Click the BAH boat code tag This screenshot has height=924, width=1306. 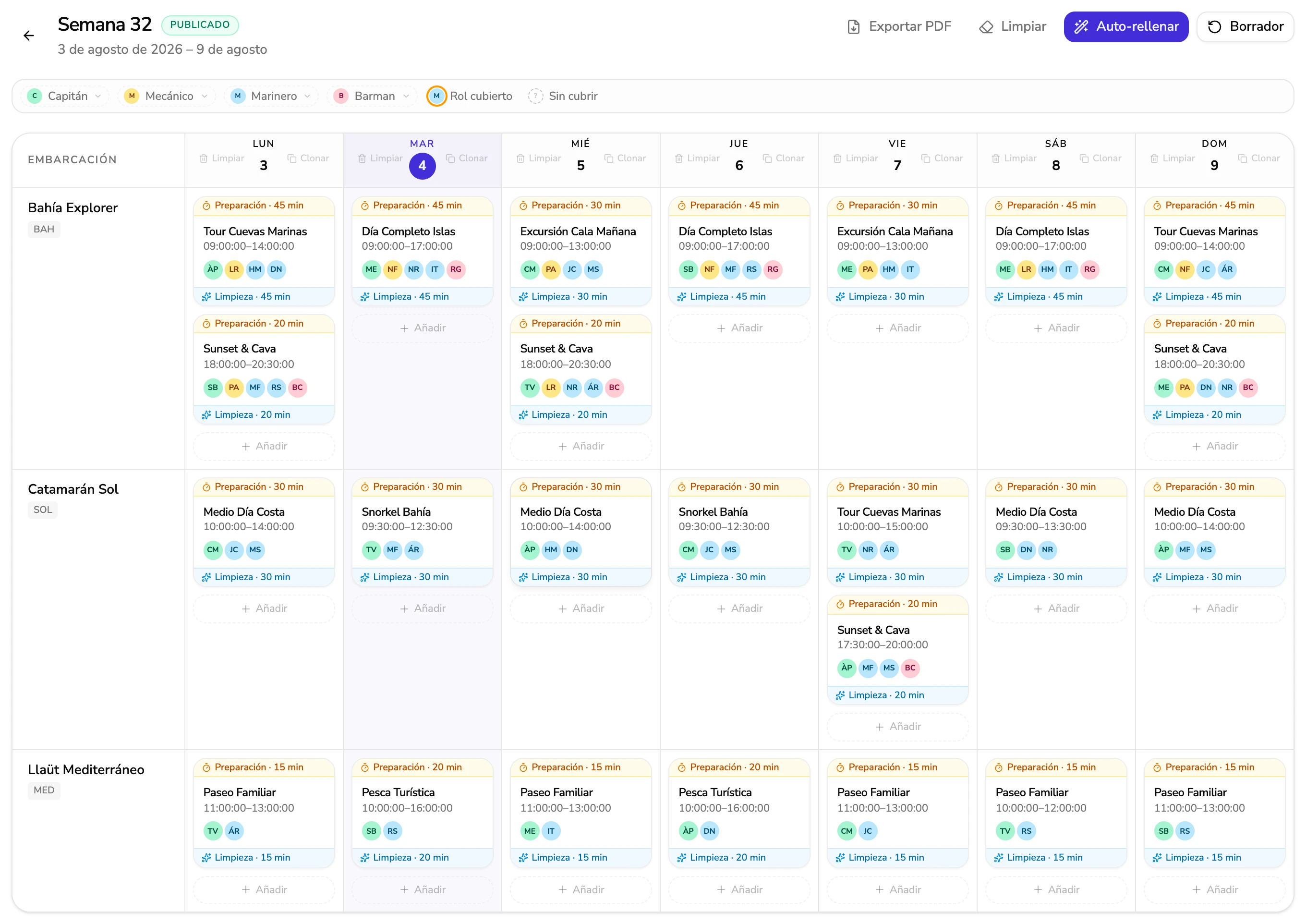click(44, 229)
